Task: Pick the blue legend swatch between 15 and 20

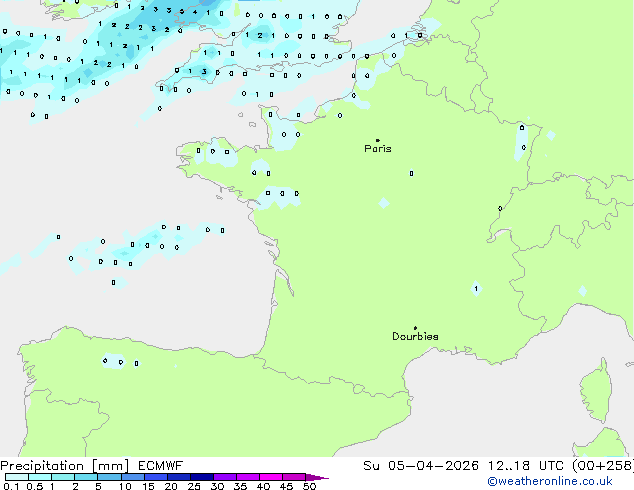Action: click(156, 477)
